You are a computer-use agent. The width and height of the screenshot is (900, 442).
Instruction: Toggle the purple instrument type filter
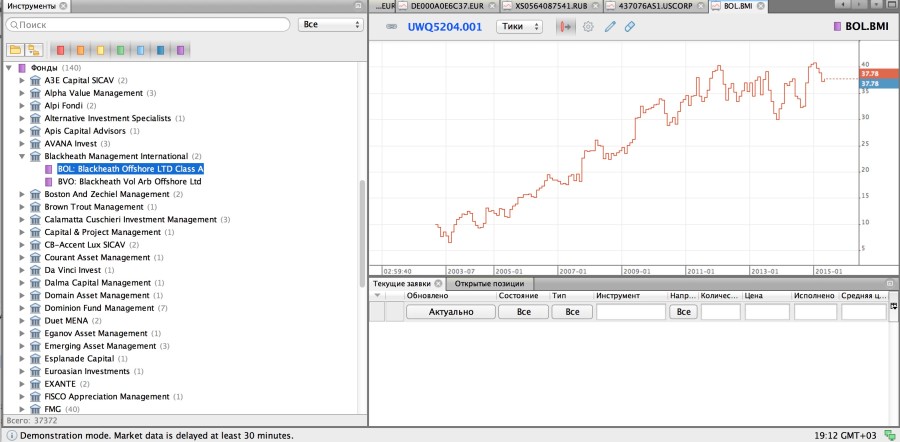(x=180, y=49)
